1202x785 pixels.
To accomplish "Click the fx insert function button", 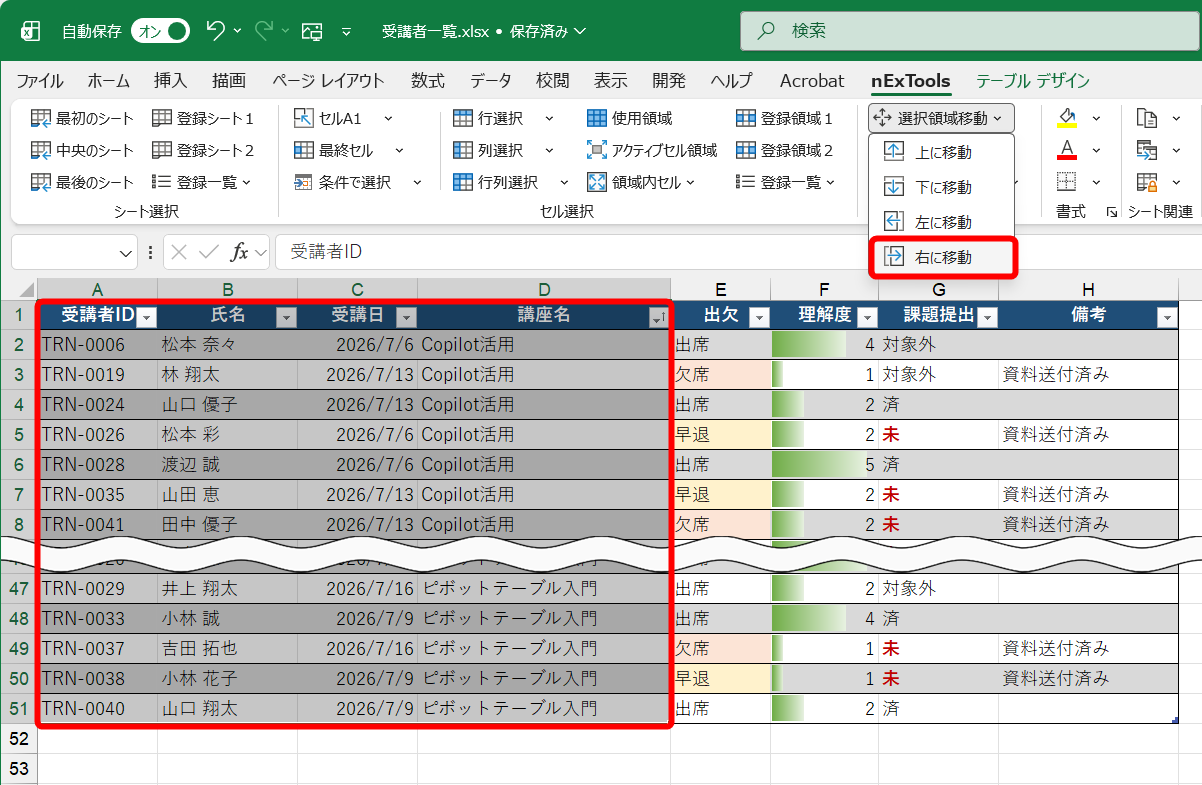I will point(239,253).
